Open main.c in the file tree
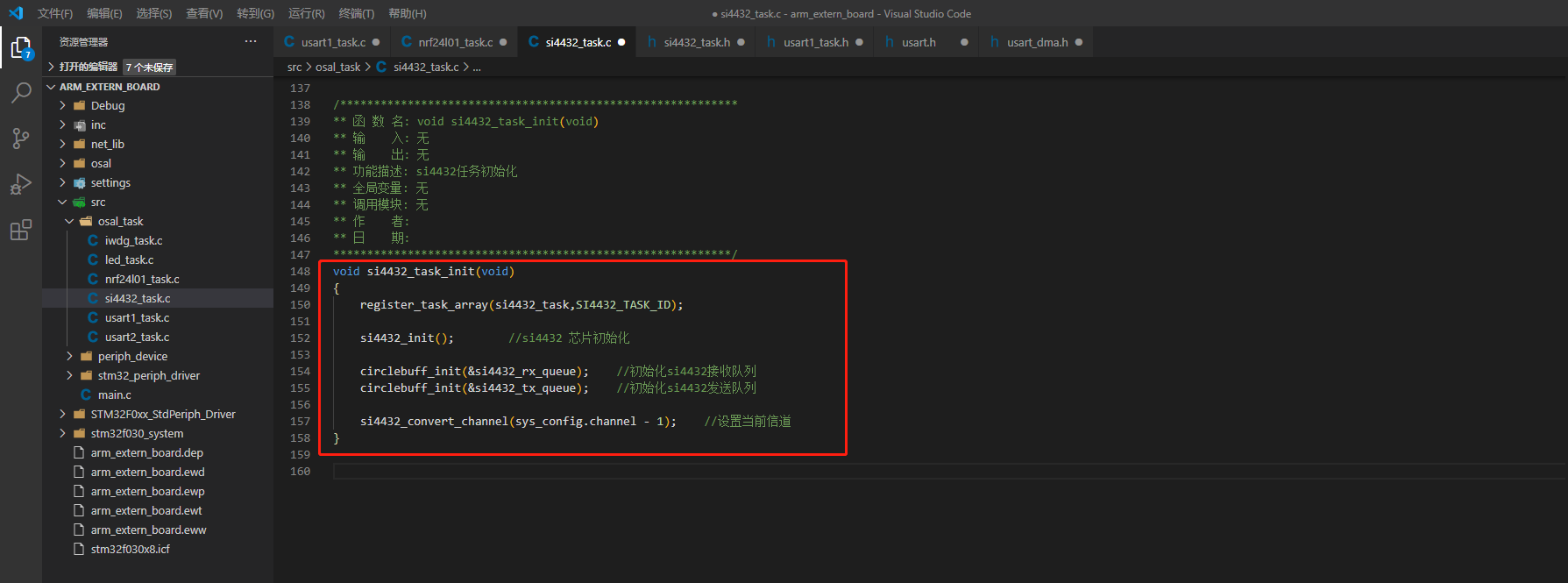1568x583 pixels. (114, 395)
